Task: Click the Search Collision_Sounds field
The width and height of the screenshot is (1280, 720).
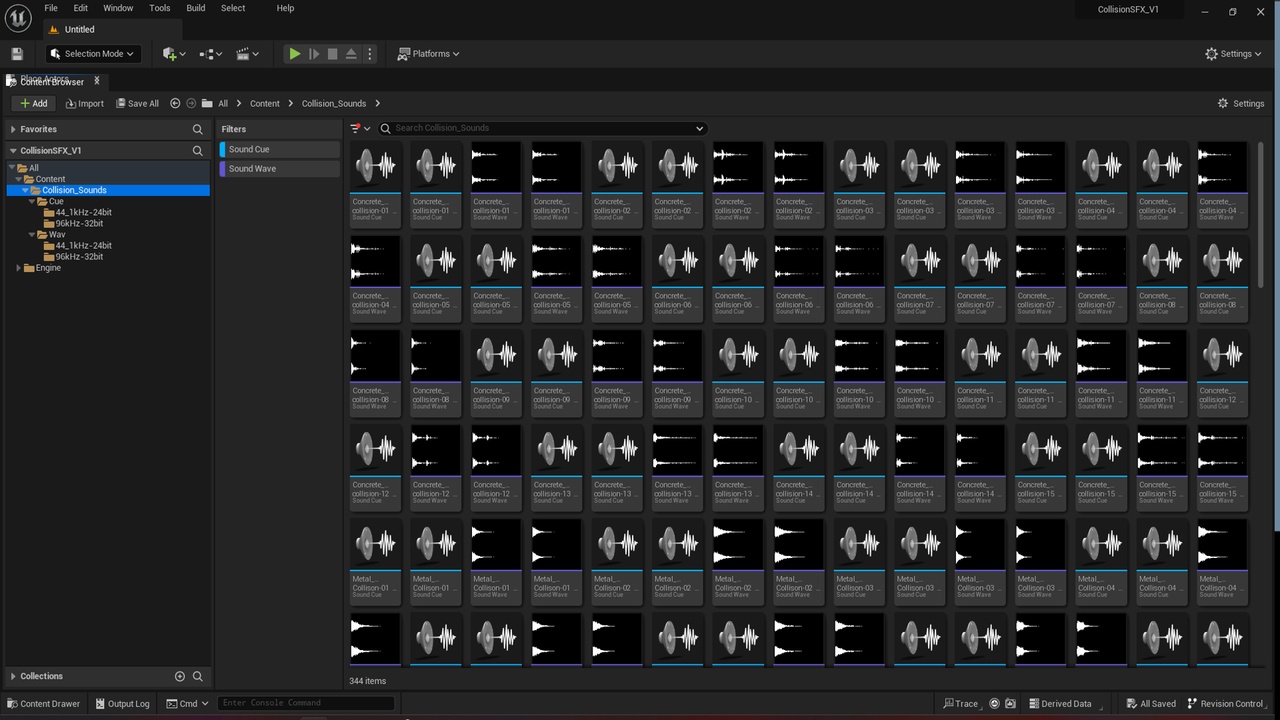Action: 542,128
